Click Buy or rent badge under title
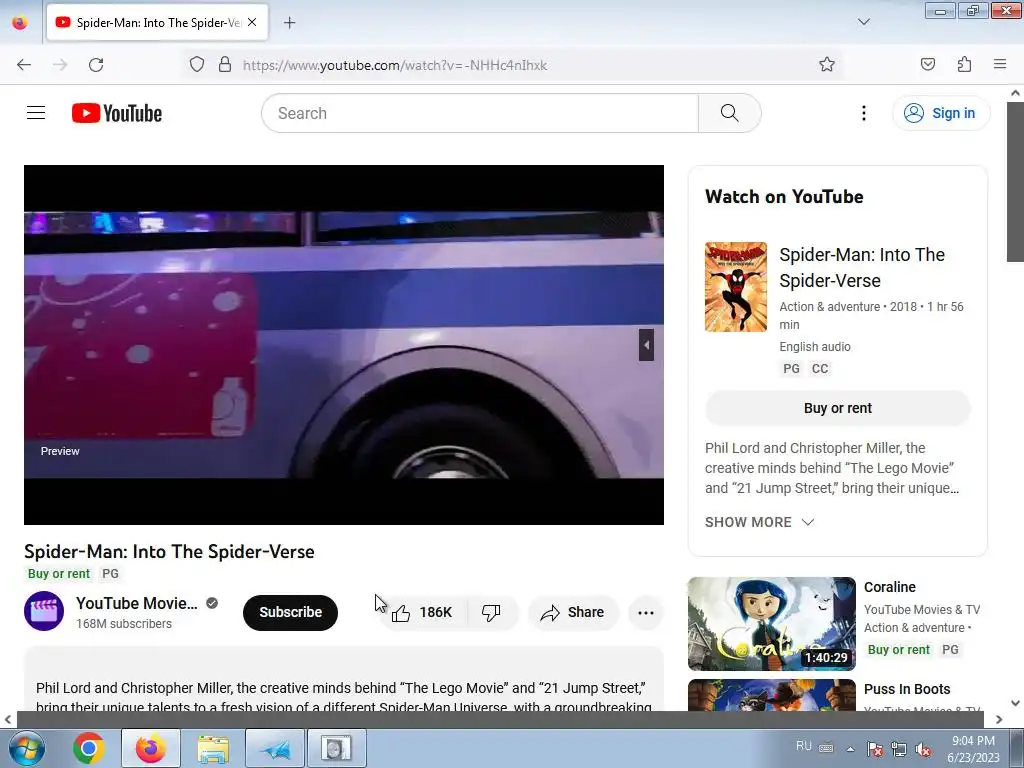Viewport: 1024px width, 768px height. tap(59, 573)
